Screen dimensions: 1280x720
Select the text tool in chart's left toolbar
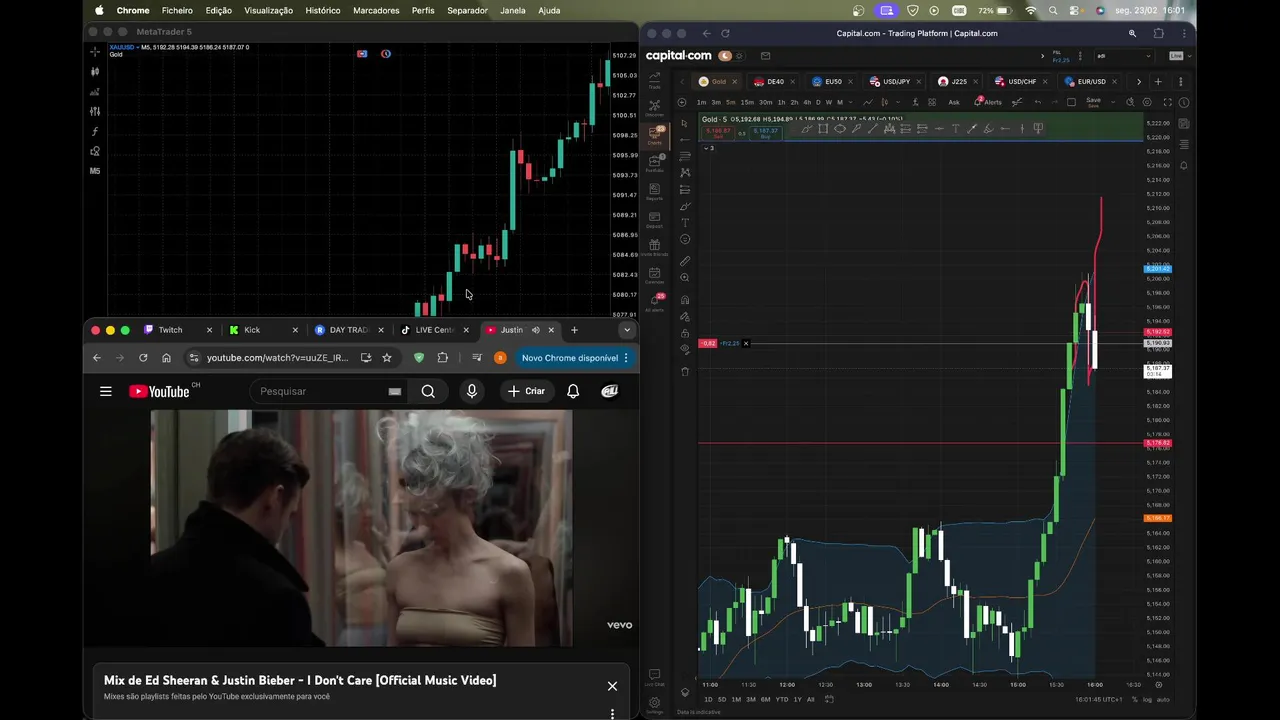(685, 222)
